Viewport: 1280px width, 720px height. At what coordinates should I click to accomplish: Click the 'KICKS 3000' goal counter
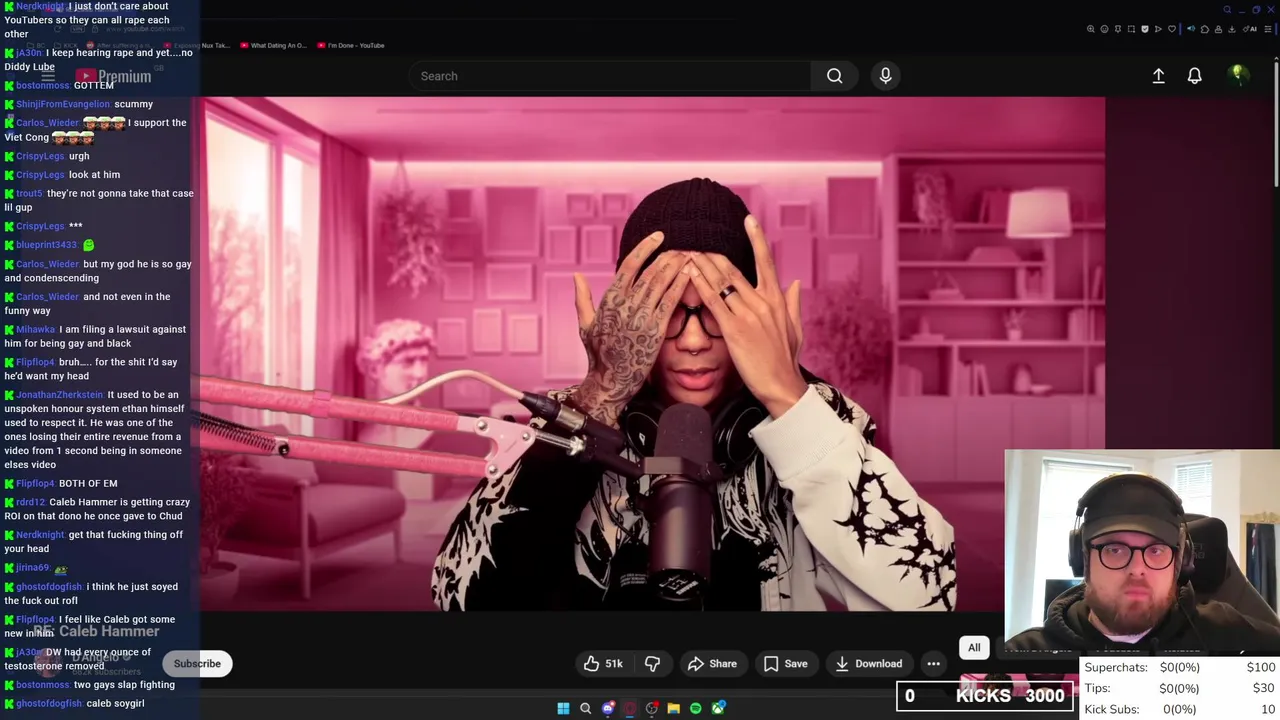pyautogui.click(x=986, y=696)
